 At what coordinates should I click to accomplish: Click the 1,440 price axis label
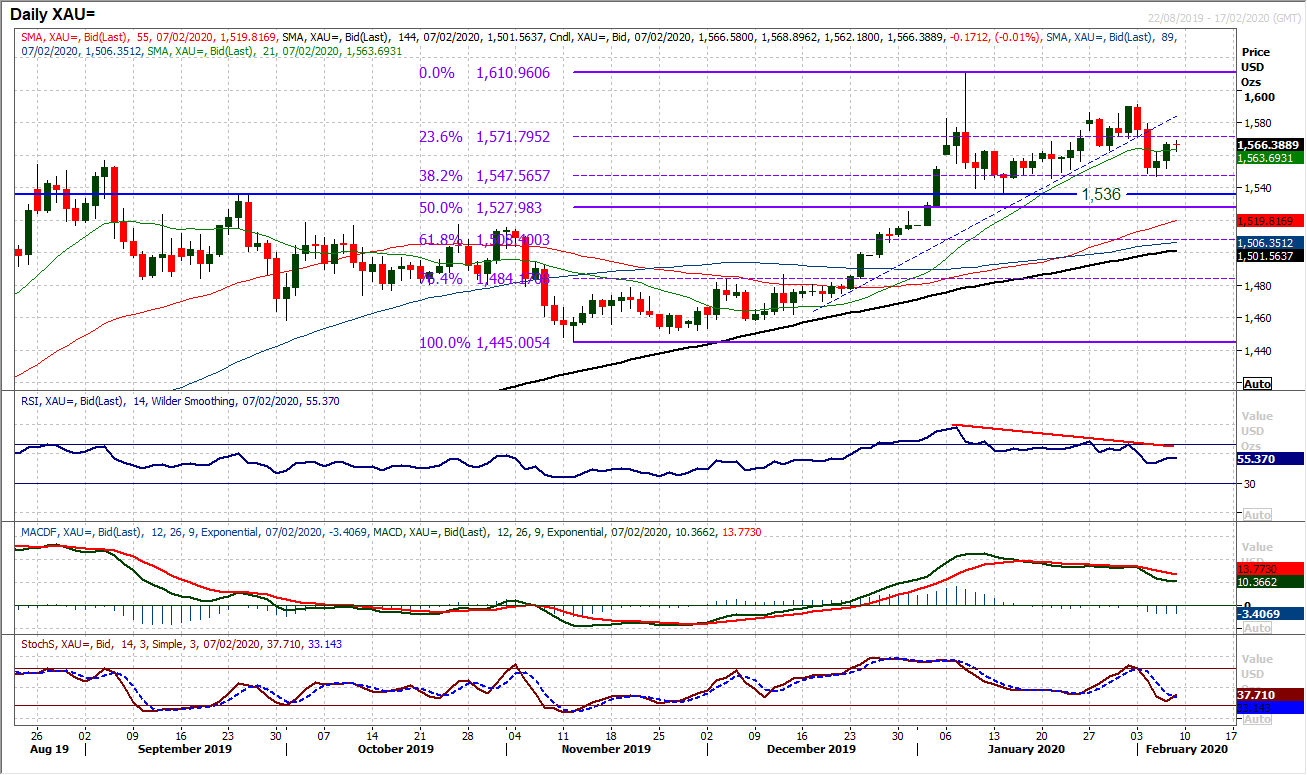coord(1256,351)
